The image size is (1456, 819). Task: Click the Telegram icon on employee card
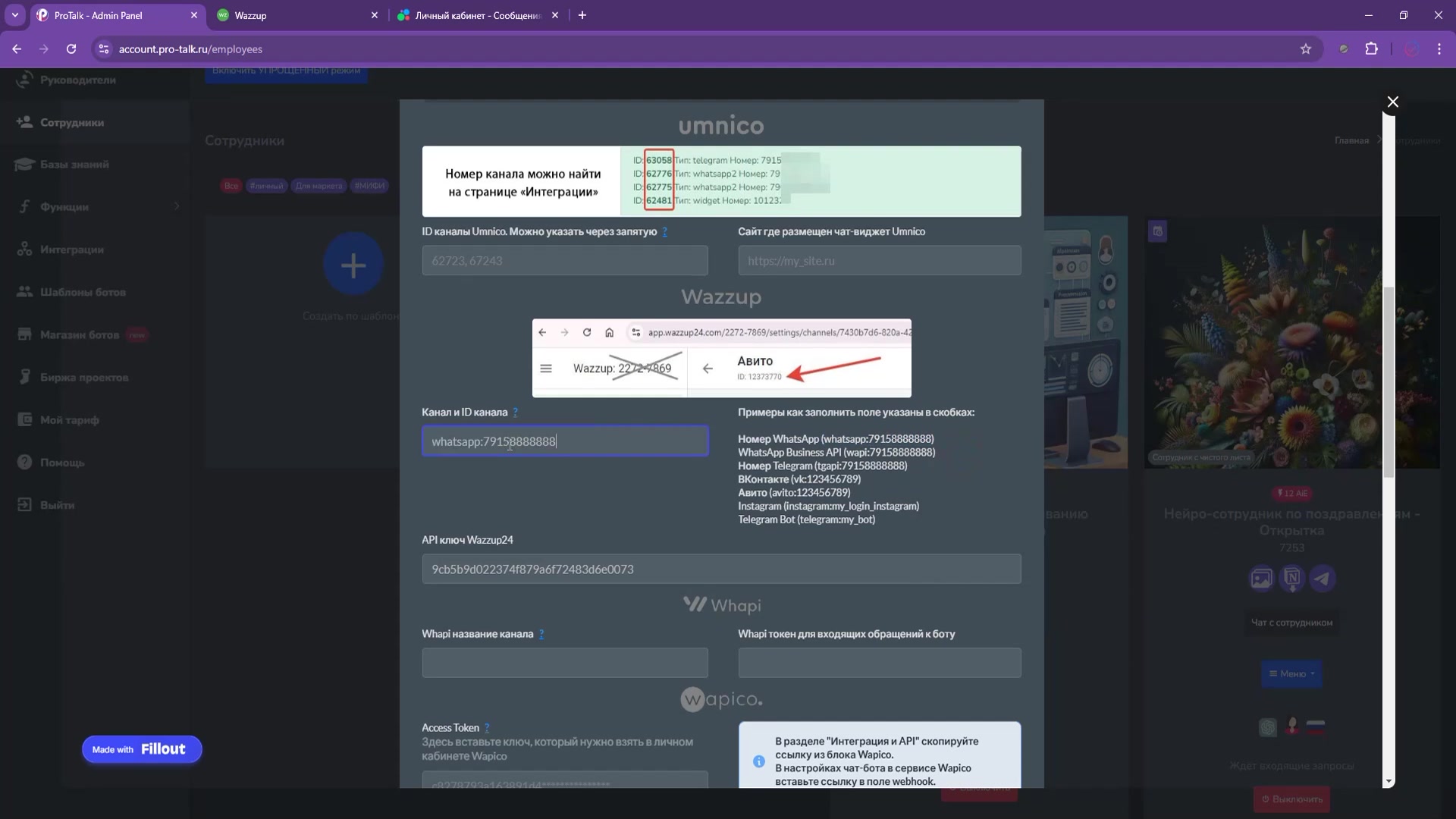coord(1323,579)
